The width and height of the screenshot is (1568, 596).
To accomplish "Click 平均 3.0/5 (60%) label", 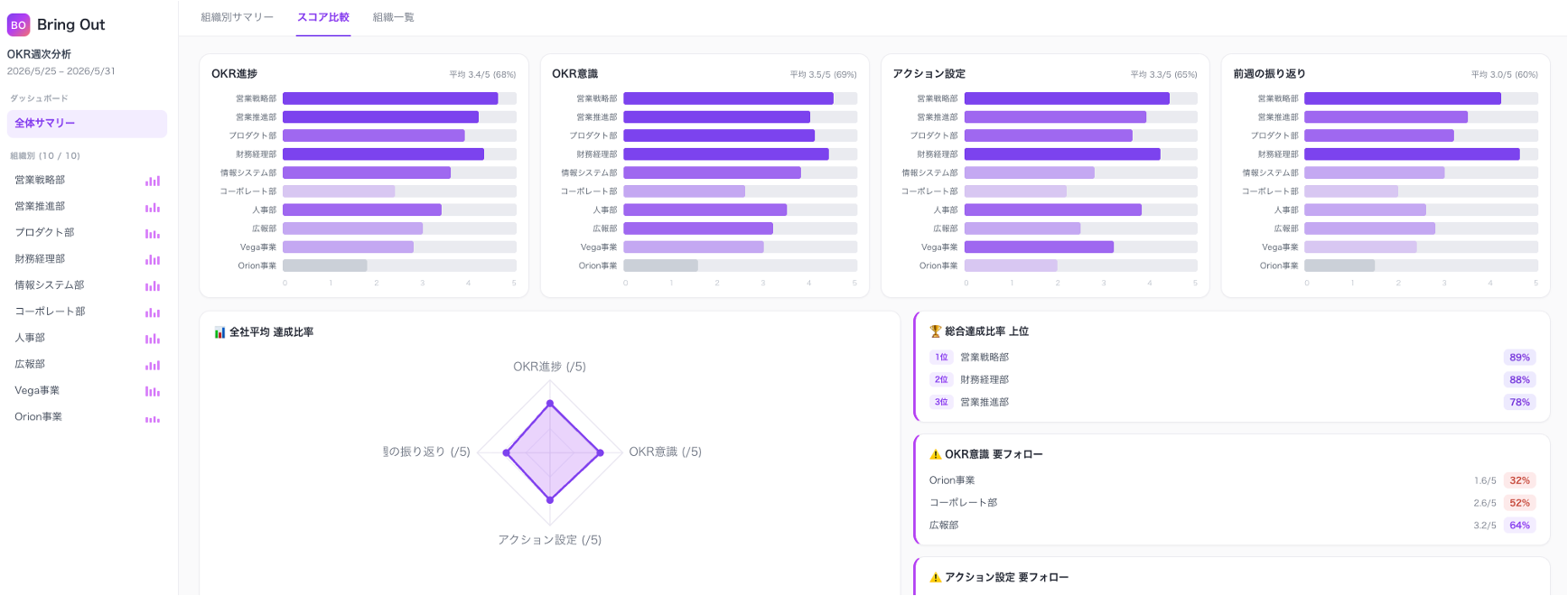I will click(1504, 75).
